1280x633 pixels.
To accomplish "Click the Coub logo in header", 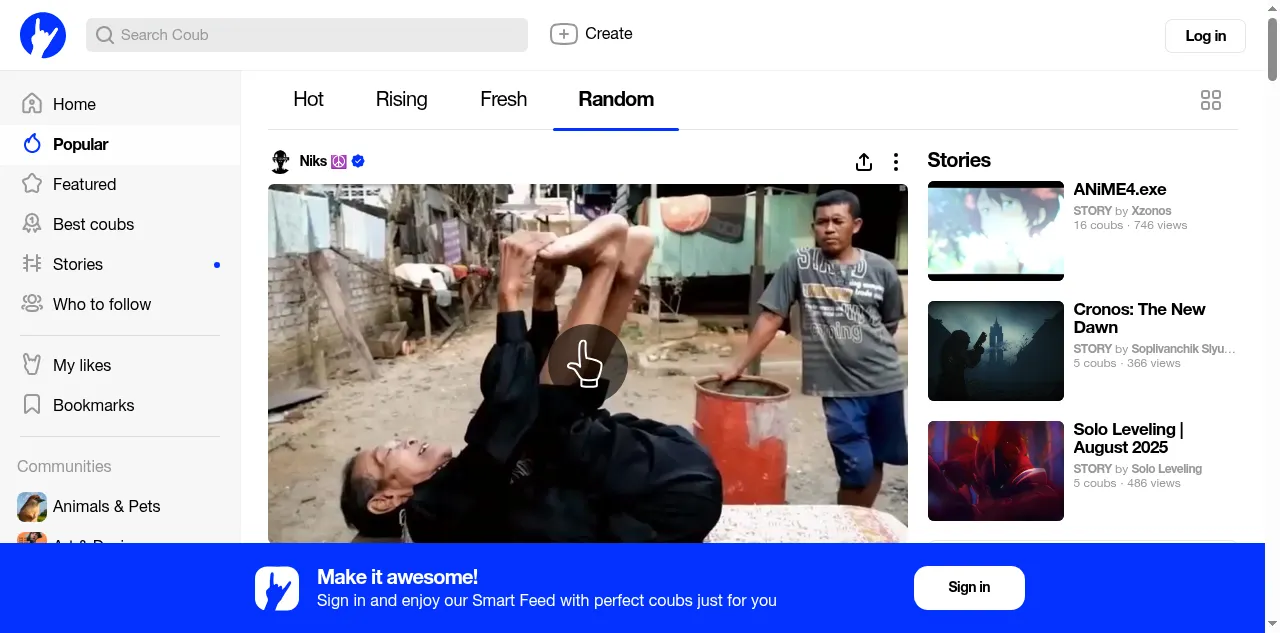I will [43, 35].
